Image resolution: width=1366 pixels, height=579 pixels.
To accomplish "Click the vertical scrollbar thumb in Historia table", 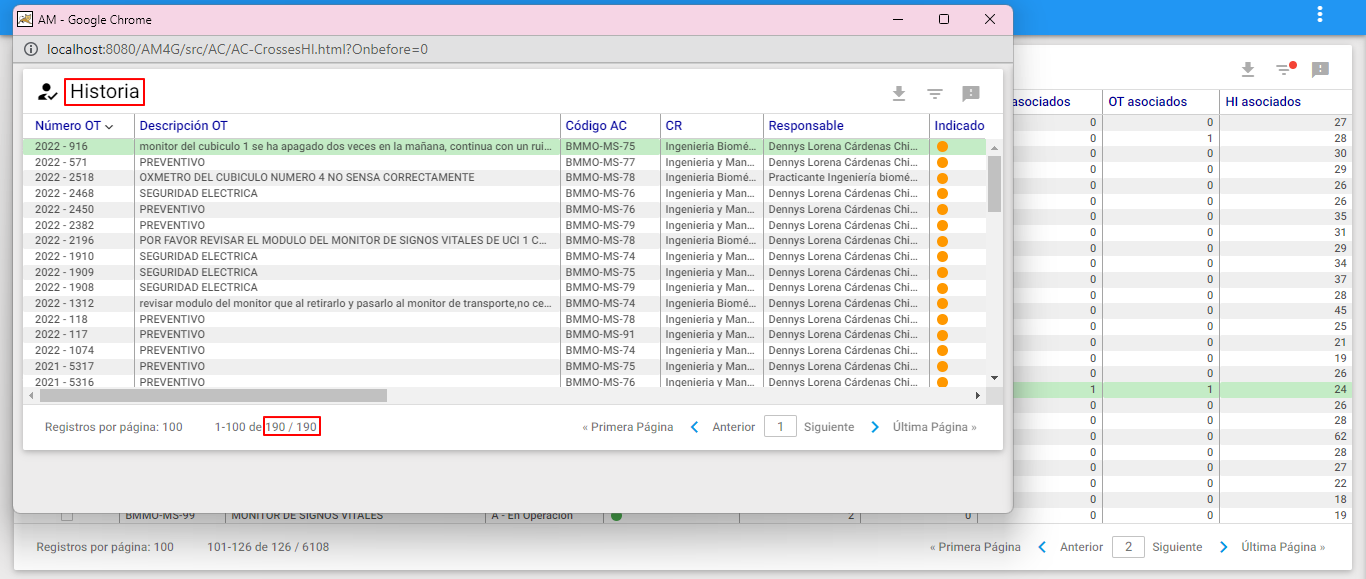I will [x=994, y=183].
